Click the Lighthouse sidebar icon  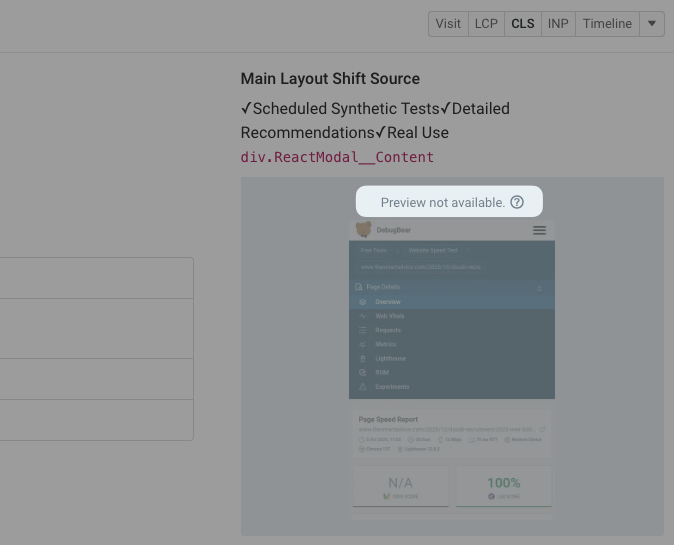point(363,358)
